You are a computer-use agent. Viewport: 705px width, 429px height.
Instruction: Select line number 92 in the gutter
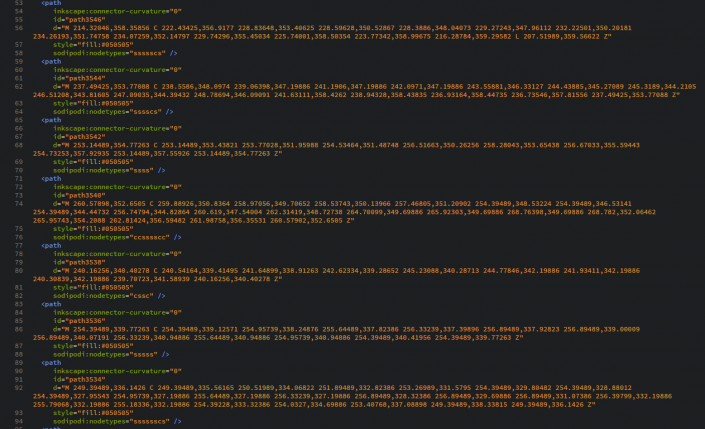(18, 387)
